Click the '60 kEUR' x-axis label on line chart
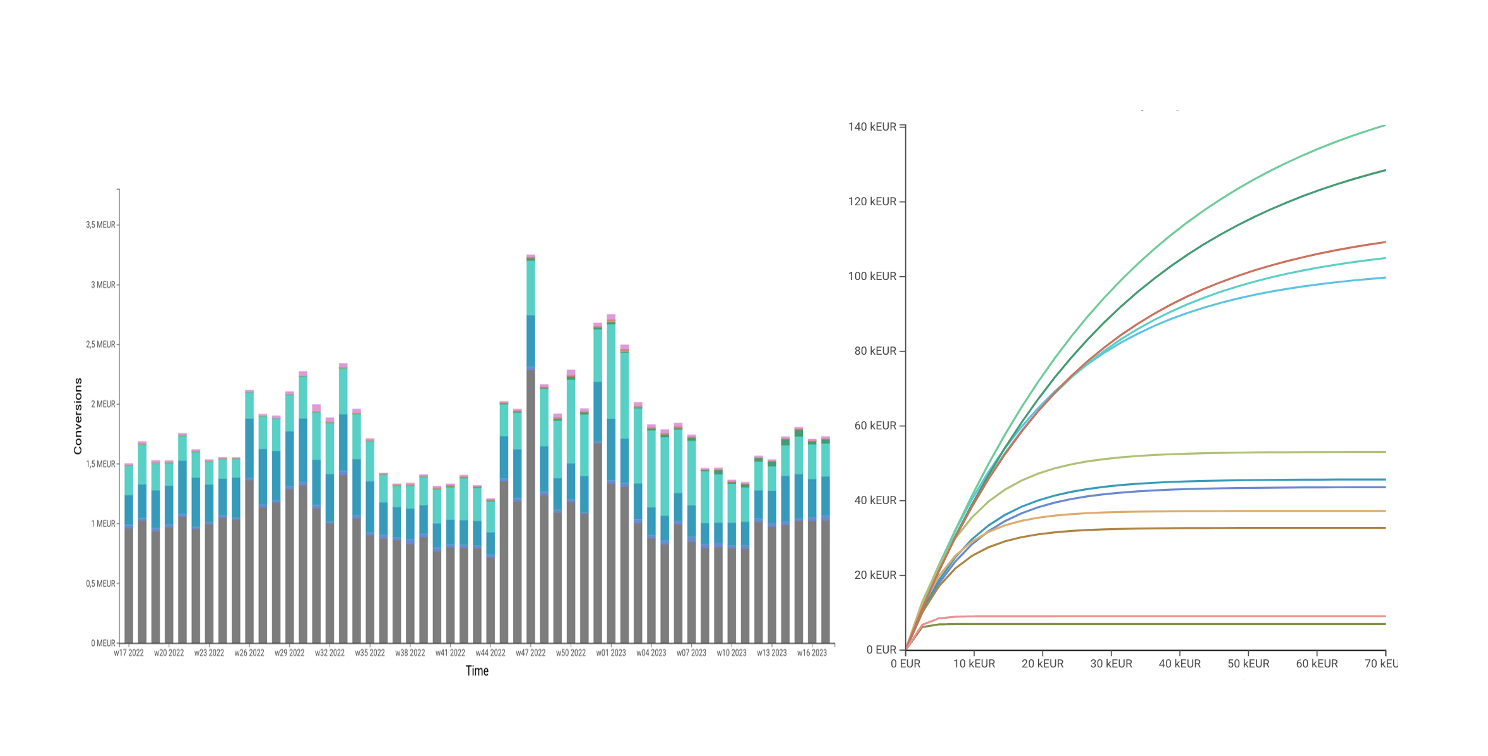 (1317, 664)
